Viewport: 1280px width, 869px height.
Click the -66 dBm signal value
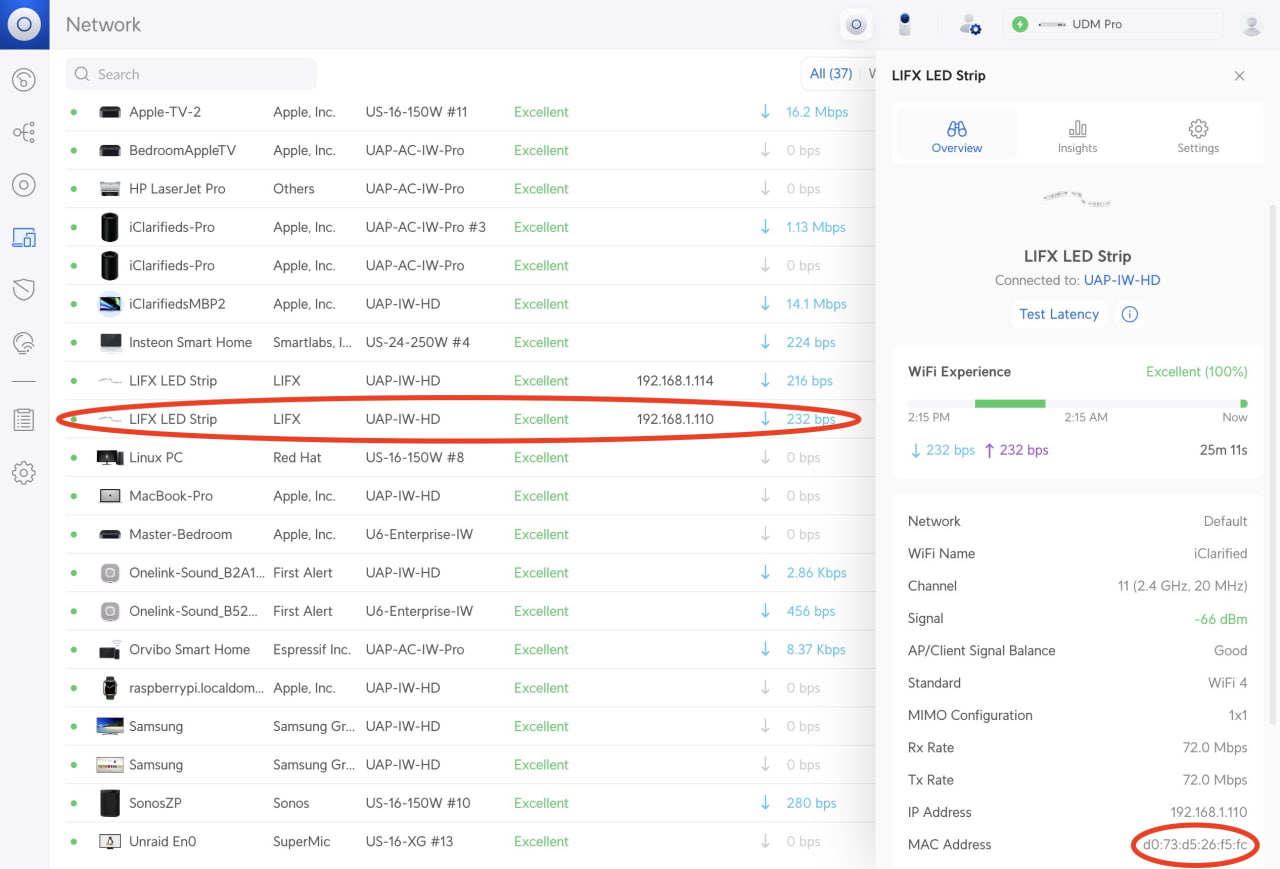[x=1221, y=619]
